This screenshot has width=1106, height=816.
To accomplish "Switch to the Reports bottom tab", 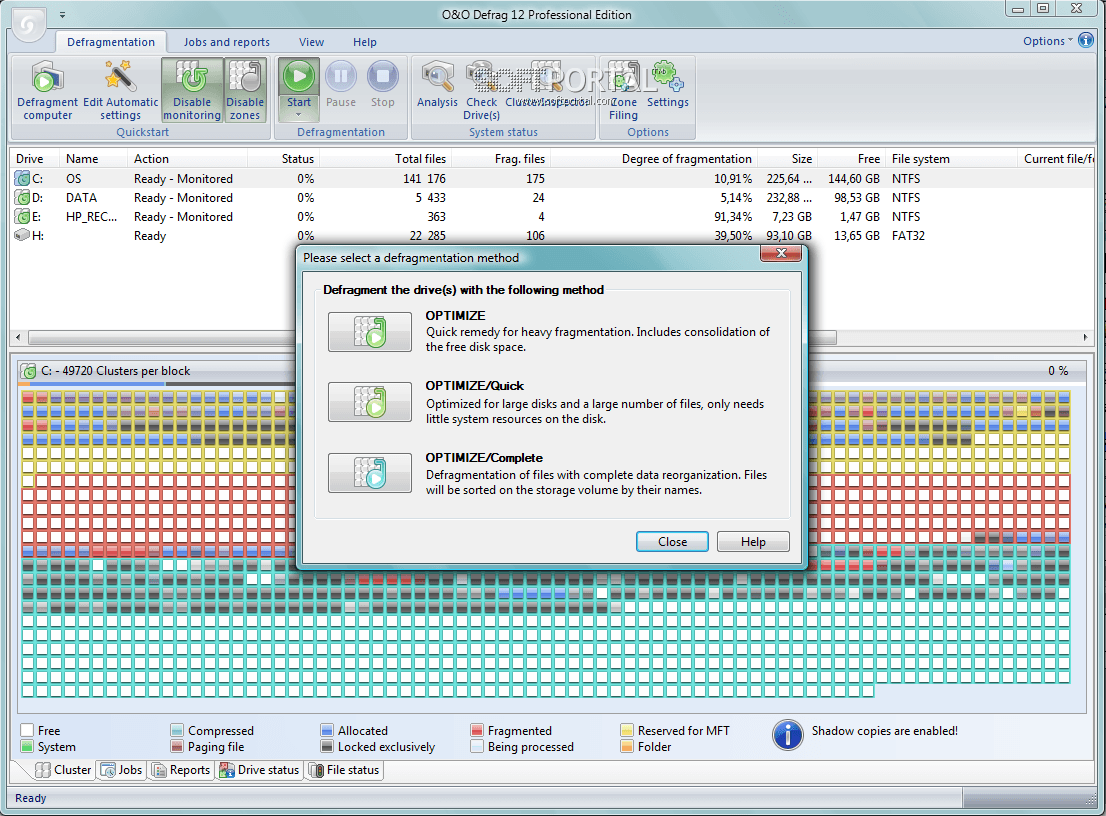I will click(x=181, y=769).
